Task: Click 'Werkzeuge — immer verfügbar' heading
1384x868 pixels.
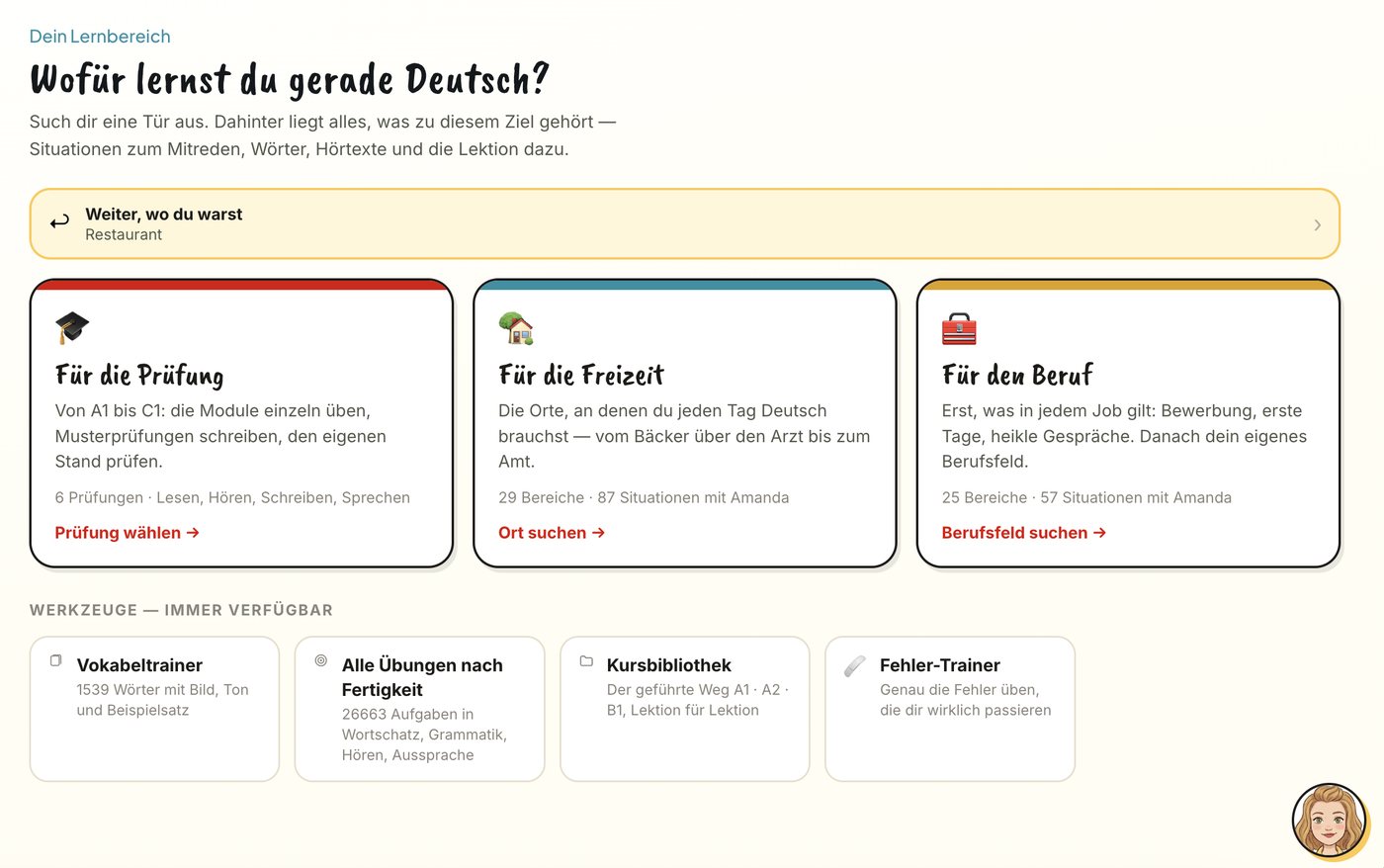Action: 181,611
